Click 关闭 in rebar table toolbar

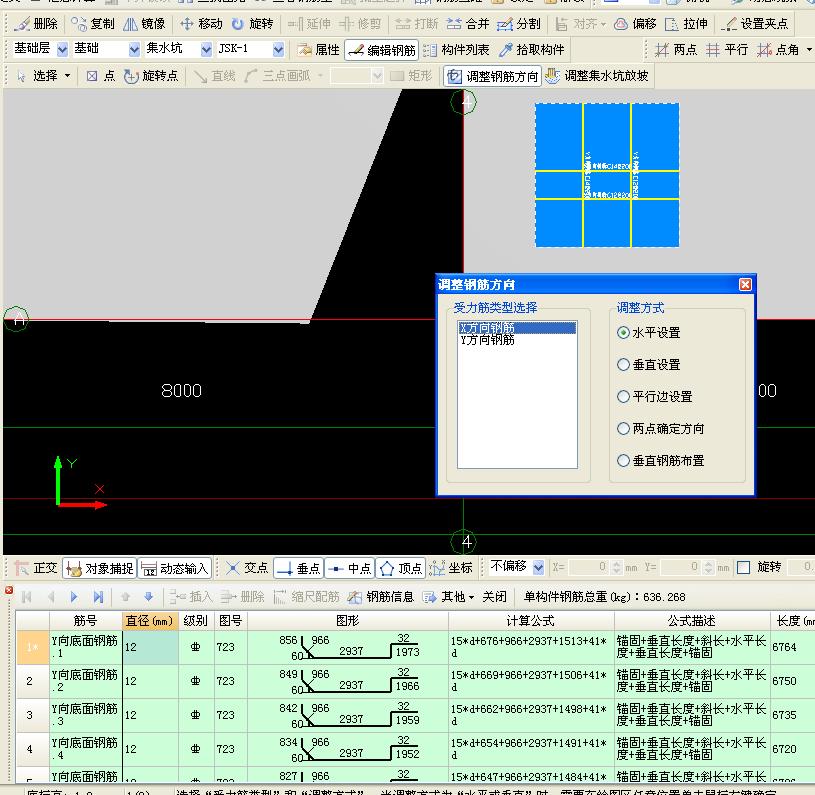click(x=494, y=597)
